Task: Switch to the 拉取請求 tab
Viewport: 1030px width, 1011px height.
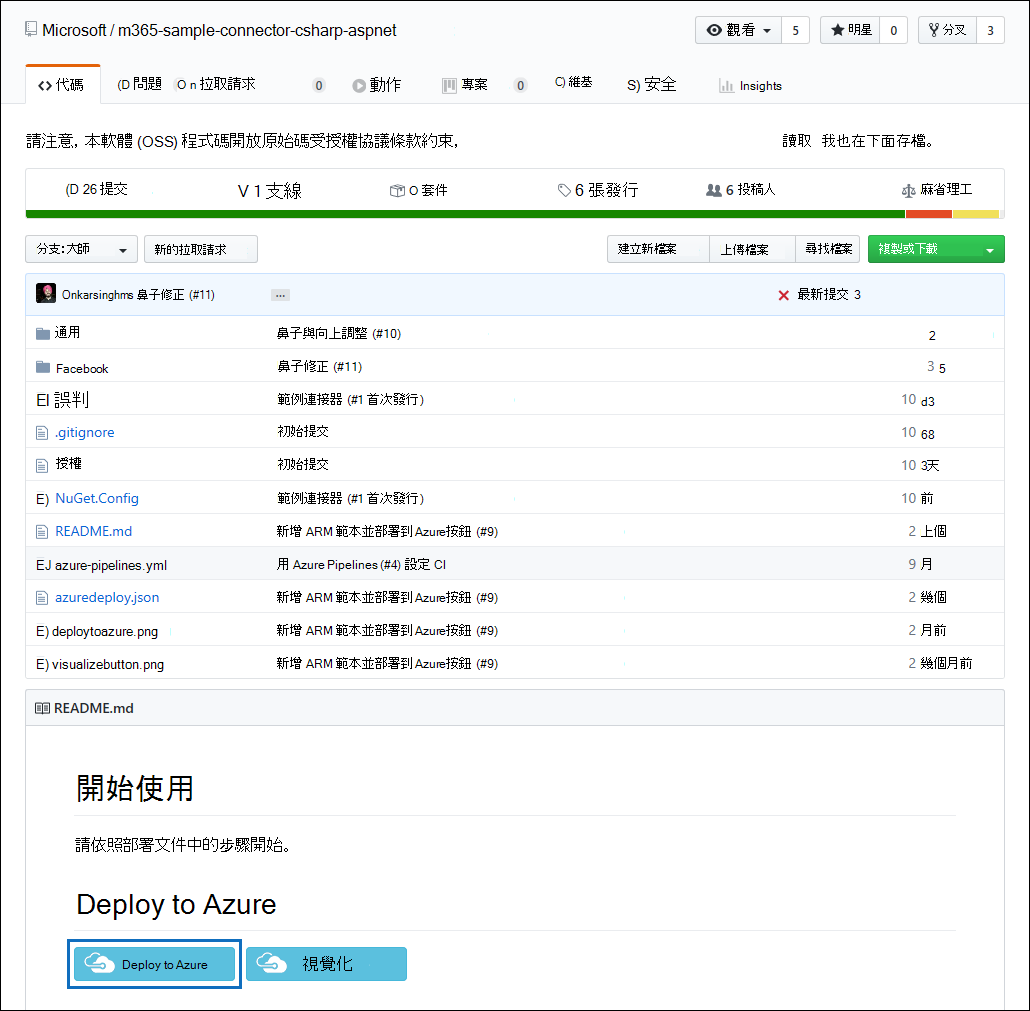Action: click(x=217, y=84)
